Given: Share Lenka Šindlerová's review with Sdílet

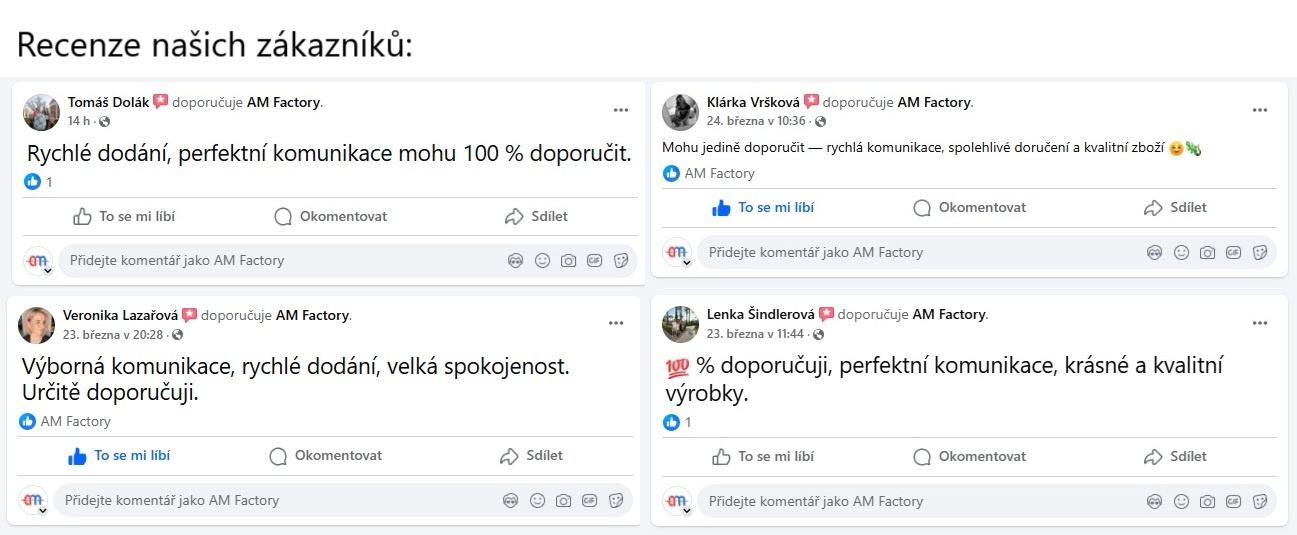Looking at the screenshot, I should (x=1175, y=457).
